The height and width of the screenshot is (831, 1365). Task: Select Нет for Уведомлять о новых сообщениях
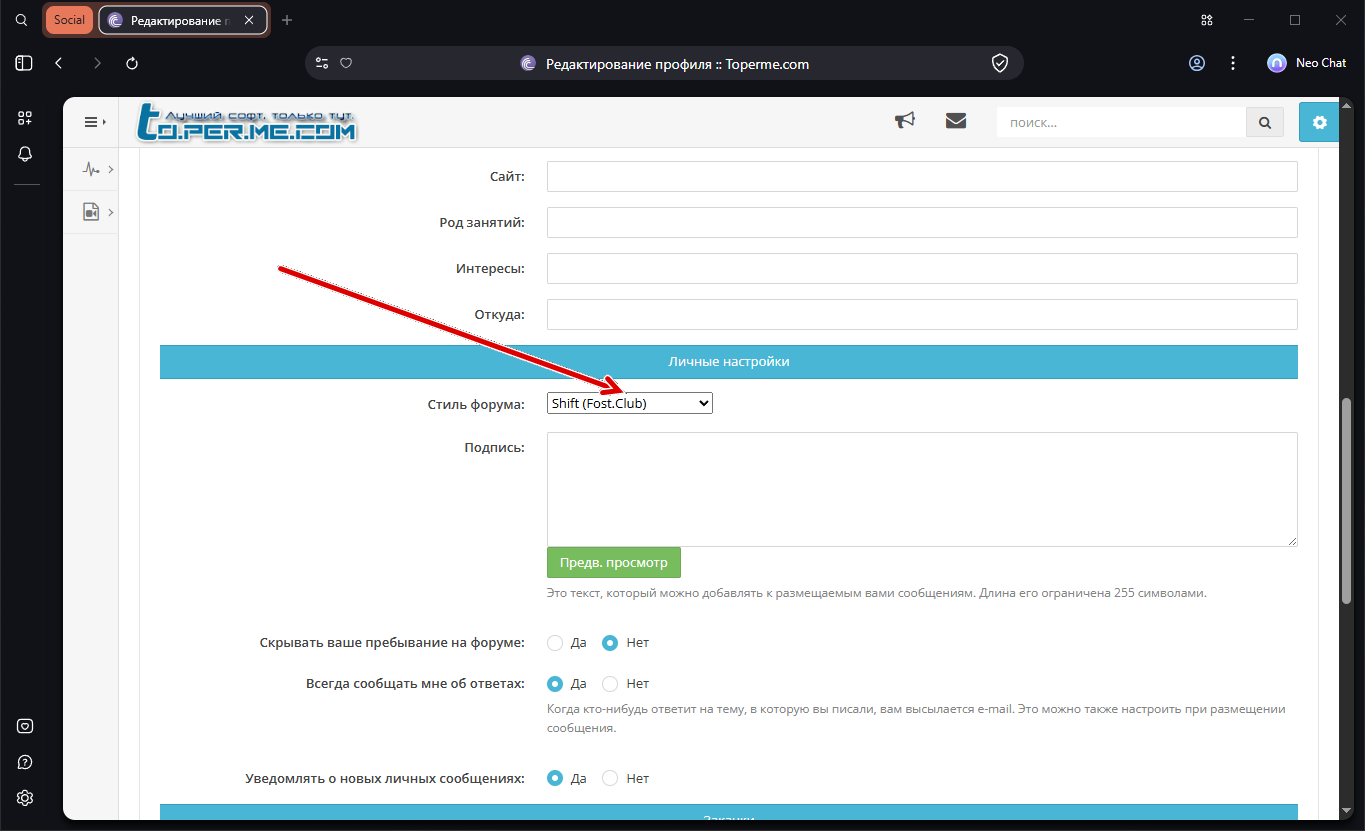coord(610,778)
